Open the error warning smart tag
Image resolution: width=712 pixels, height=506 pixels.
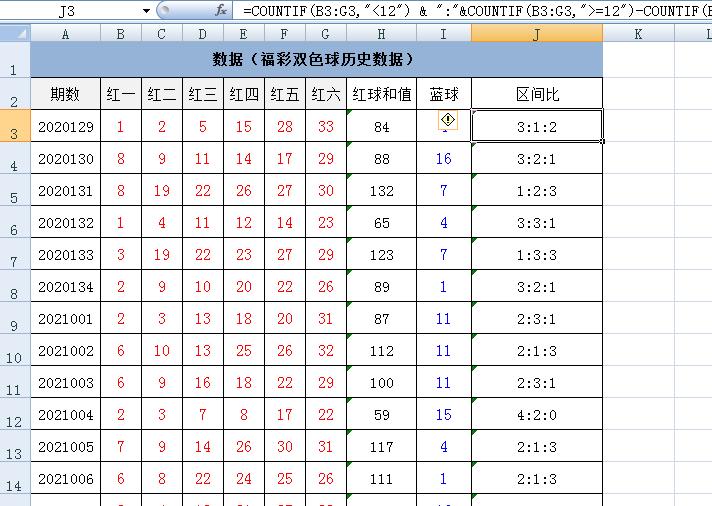coord(448,120)
